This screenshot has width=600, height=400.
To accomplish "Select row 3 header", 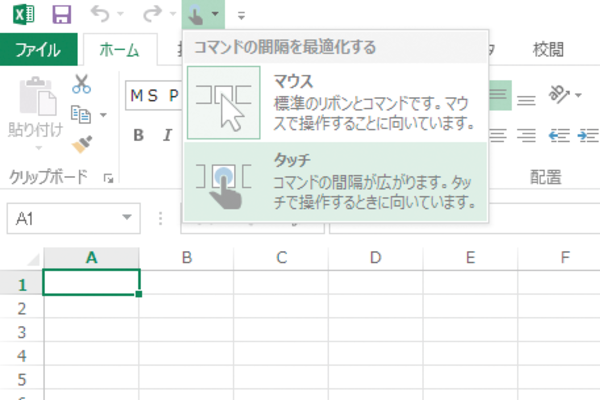I will 21,331.
